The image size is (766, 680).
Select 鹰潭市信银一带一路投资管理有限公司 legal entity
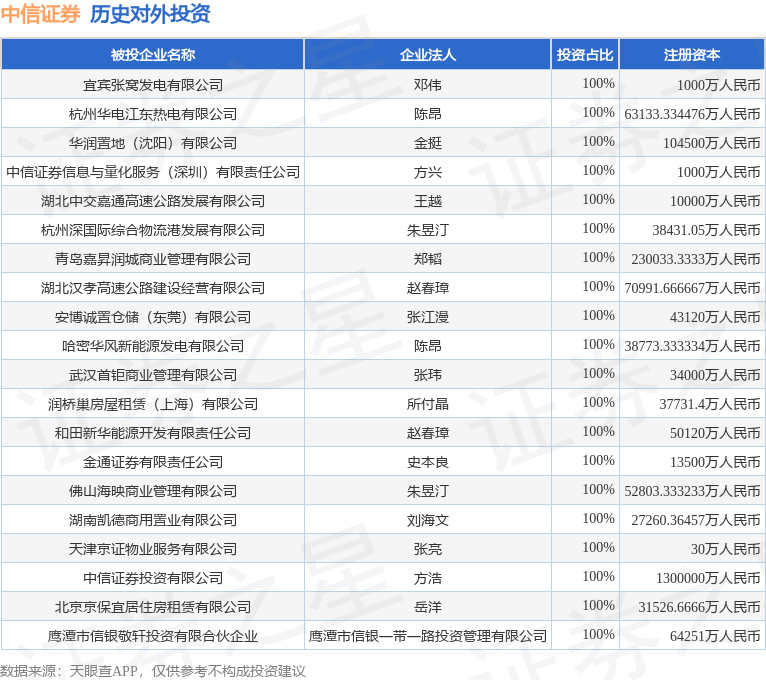pos(427,636)
